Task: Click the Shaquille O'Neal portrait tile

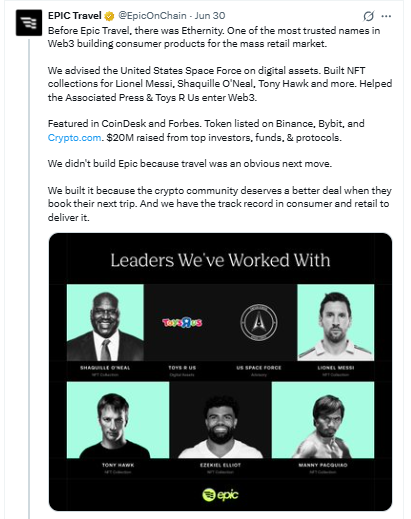Action: 105,322
